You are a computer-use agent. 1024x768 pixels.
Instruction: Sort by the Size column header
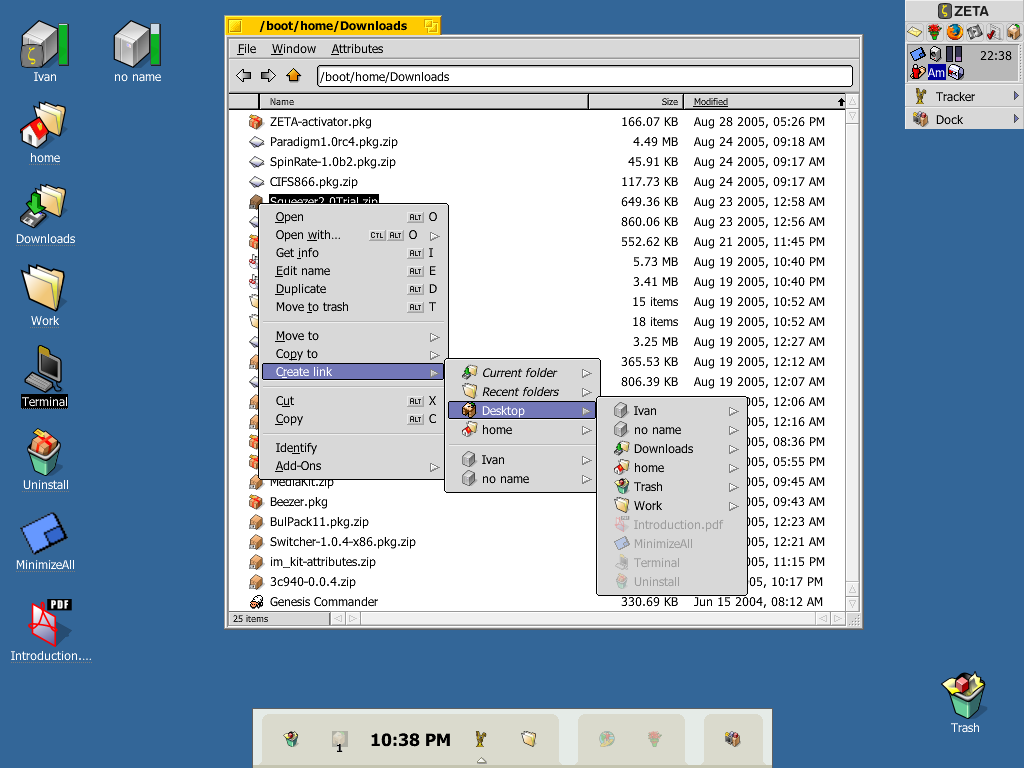pyautogui.click(x=635, y=102)
